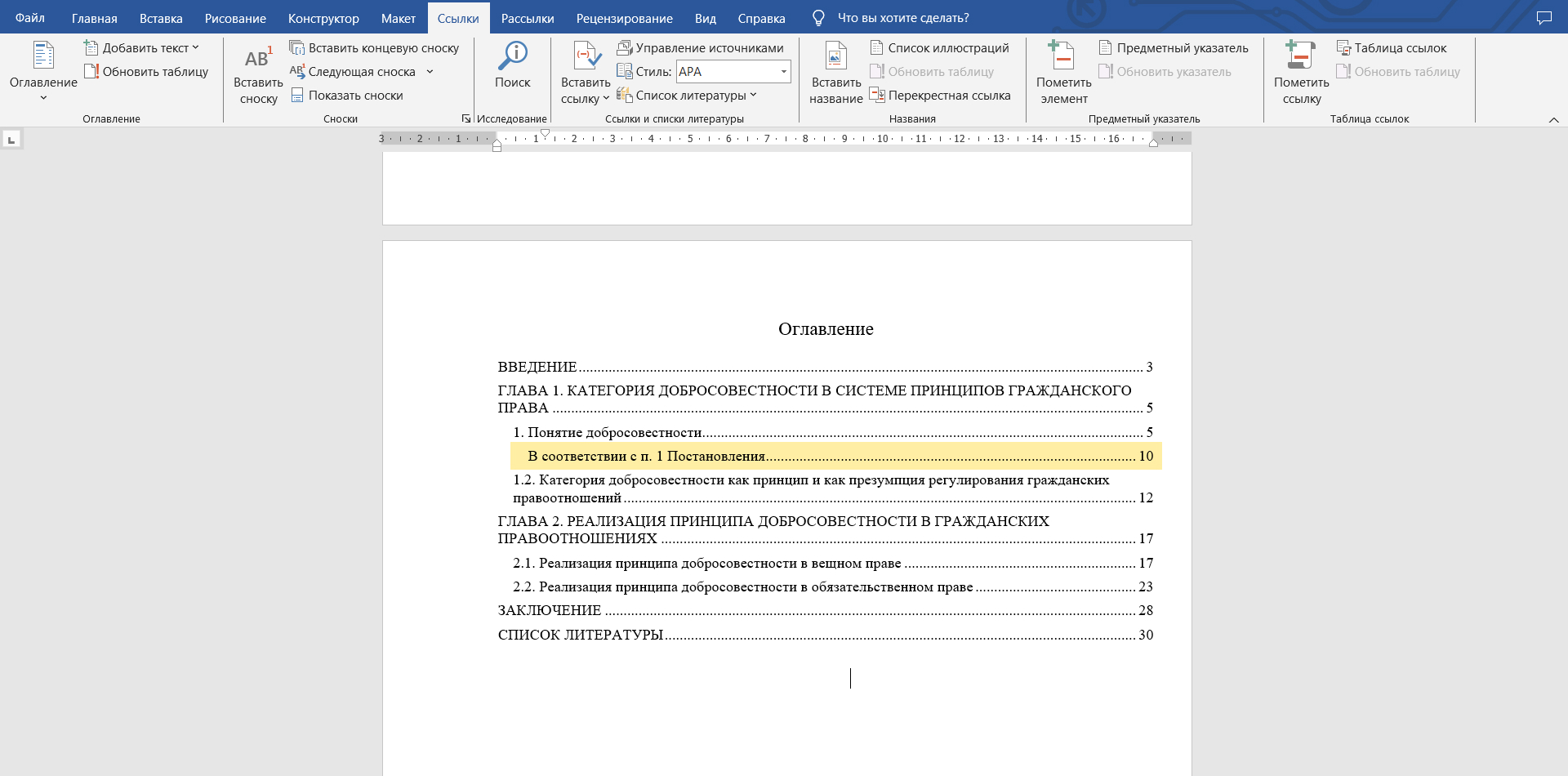Open the Добавить текст dropdown chevron

pos(195,47)
